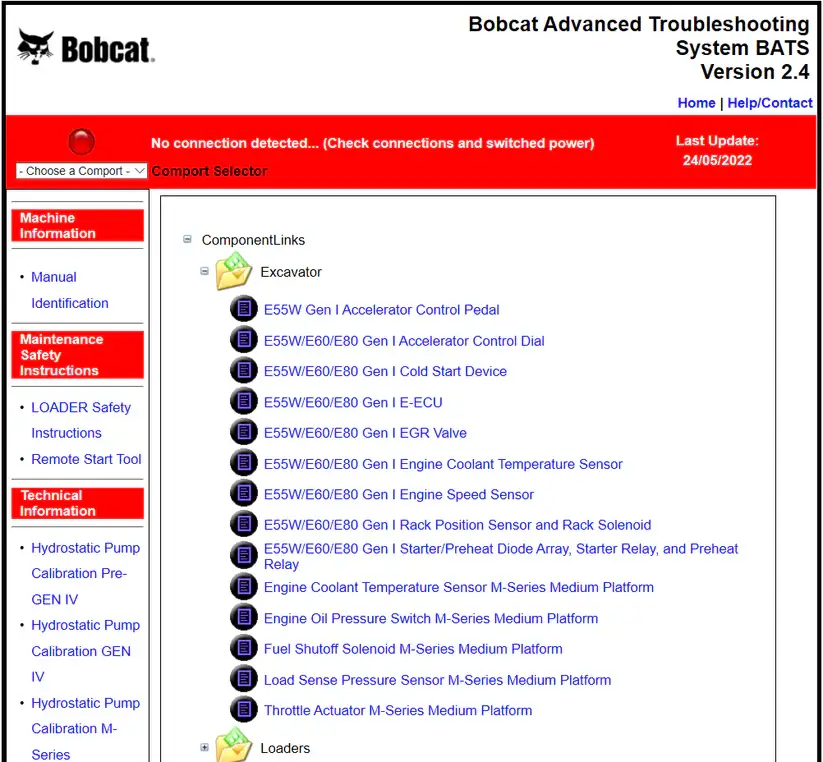Click the red connection status indicator
823x762 pixels.
(x=81, y=142)
